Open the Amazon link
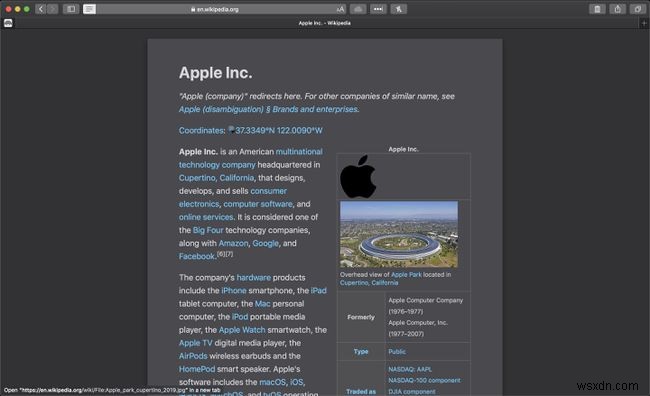The width and height of the screenshot is (650, 396). (x=233, y=243)
